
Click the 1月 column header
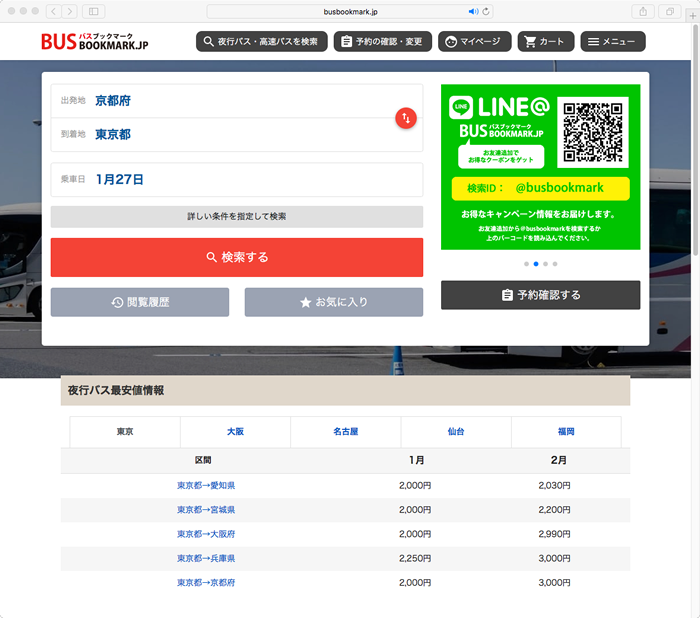tap(417, 460)
